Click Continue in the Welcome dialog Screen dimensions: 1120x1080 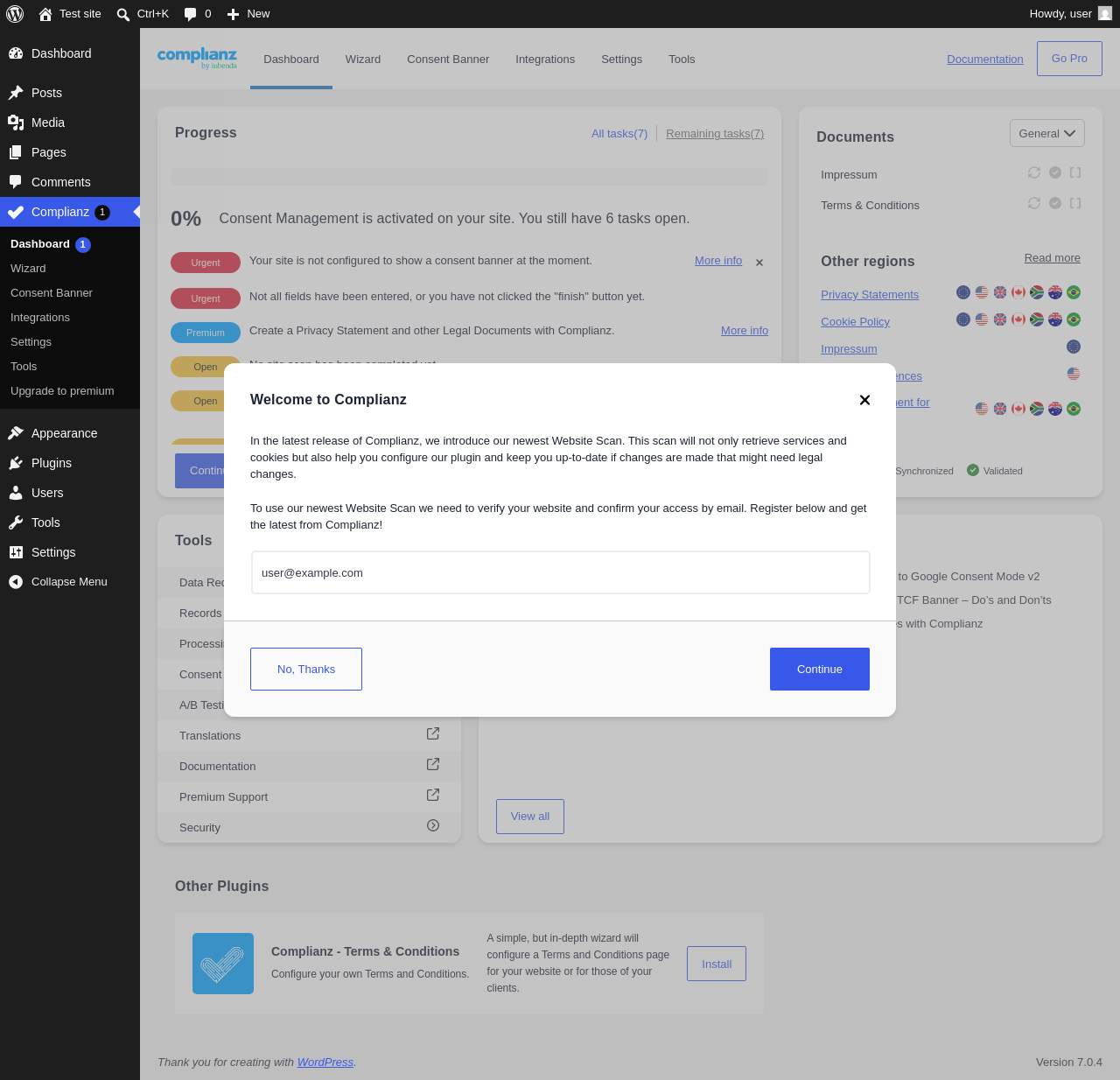(820, 670)
